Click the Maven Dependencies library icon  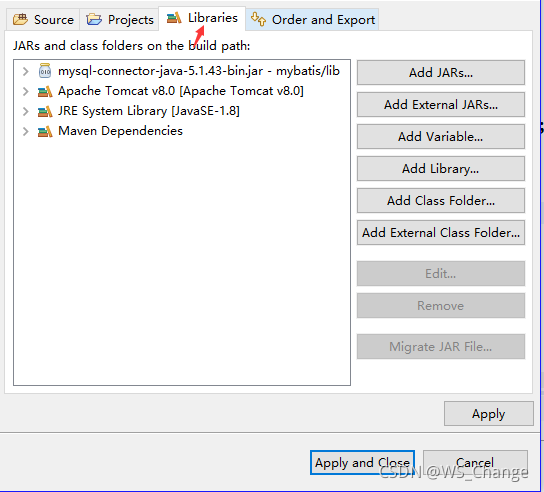click(x=45, y=132)
